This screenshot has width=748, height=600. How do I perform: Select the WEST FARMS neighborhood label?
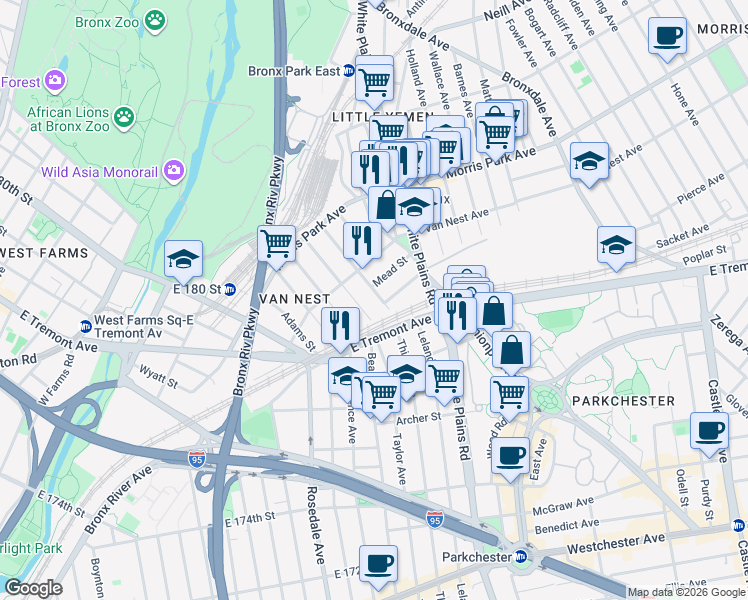coord(44,253)
